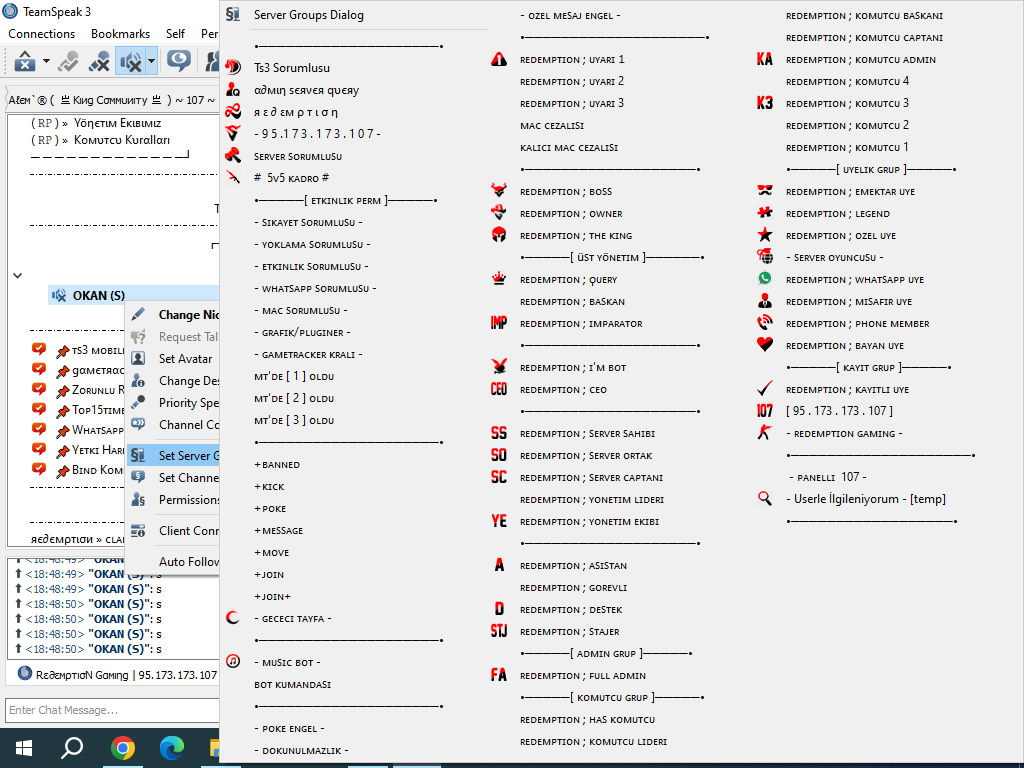This screenshot has width=1024, height=768.
Task: Click the FA icon for Full Admin
Action: (x=499, y=675)
